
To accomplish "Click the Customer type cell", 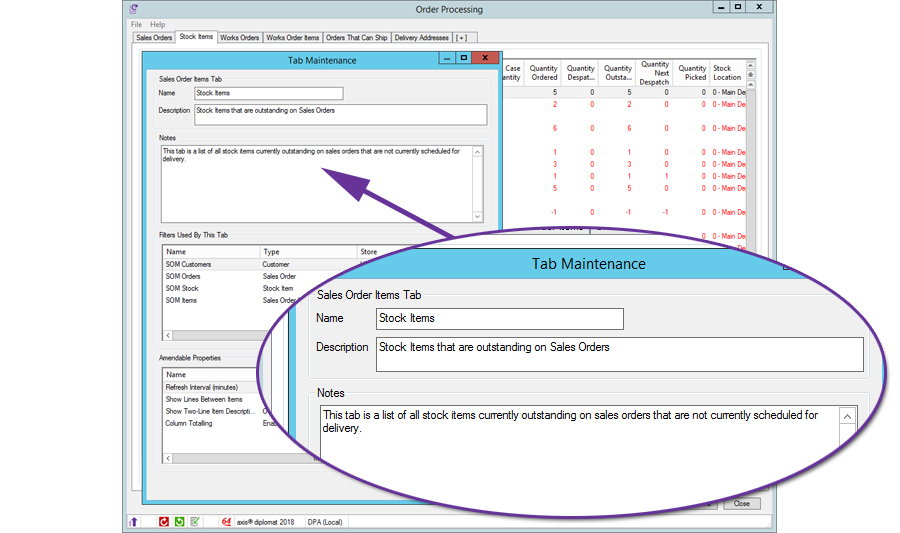I will 276,264.
